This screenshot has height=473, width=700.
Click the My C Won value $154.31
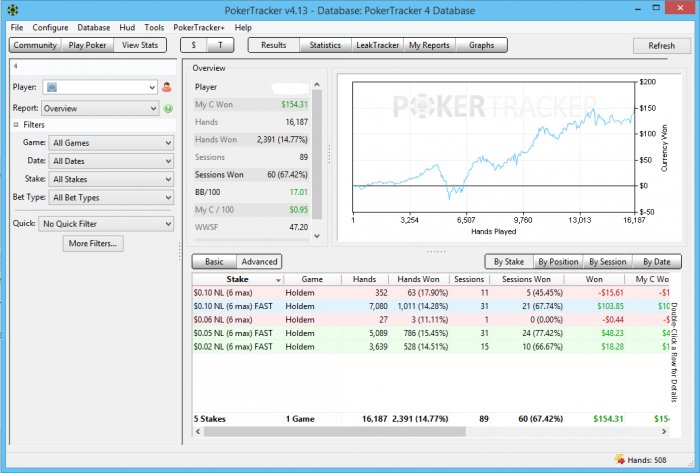(295, 104)
